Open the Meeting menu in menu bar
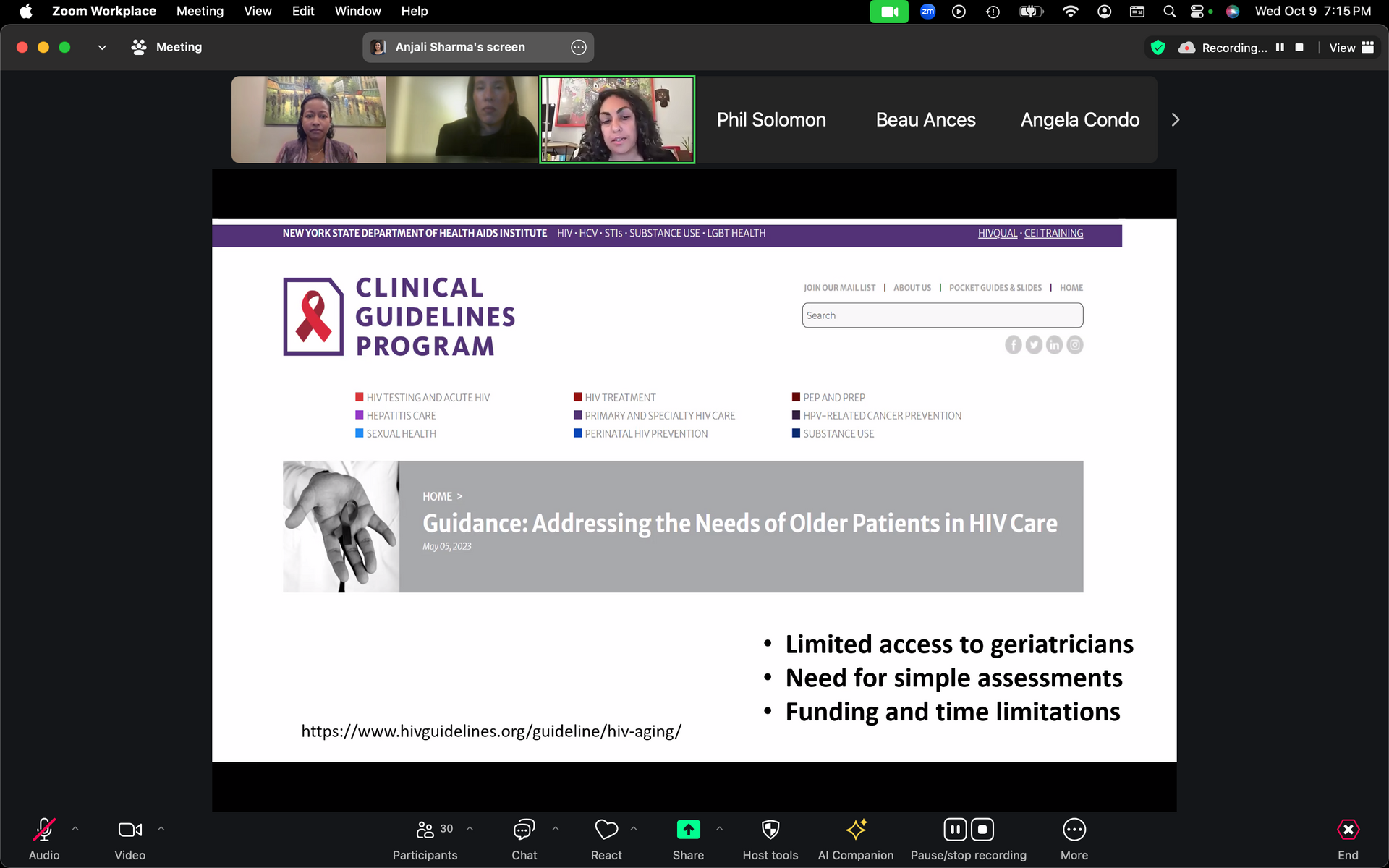This screenshot has width=1389, height=868. (200, 11)
